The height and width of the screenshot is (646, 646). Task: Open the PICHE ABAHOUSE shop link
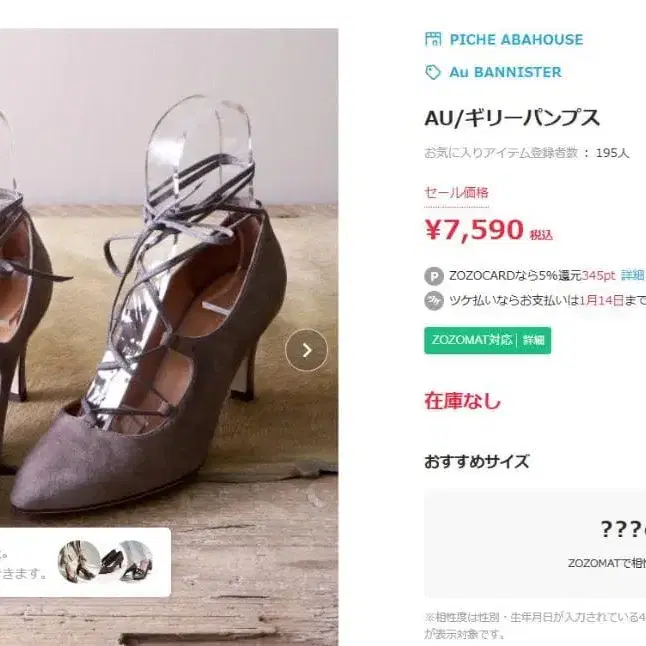point(516,40)
